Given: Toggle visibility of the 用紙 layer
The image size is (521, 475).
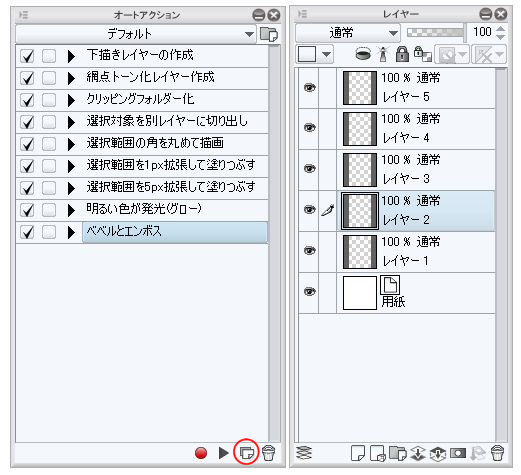Looking at the screenshot, I should coord(310,292).
